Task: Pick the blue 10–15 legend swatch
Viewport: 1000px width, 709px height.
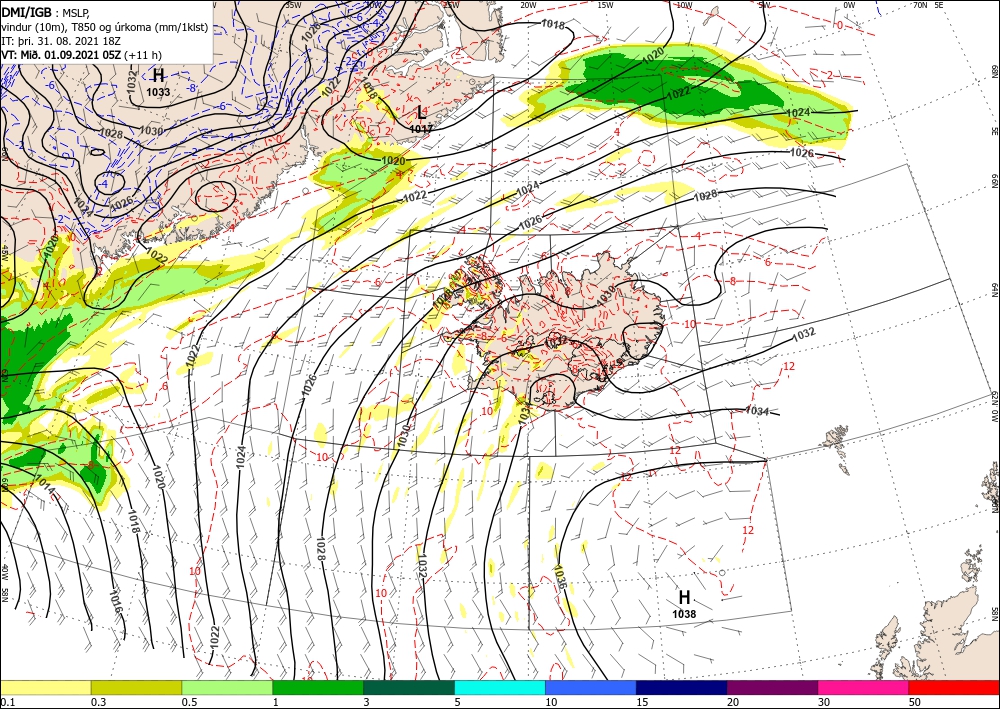Action: 591,687
